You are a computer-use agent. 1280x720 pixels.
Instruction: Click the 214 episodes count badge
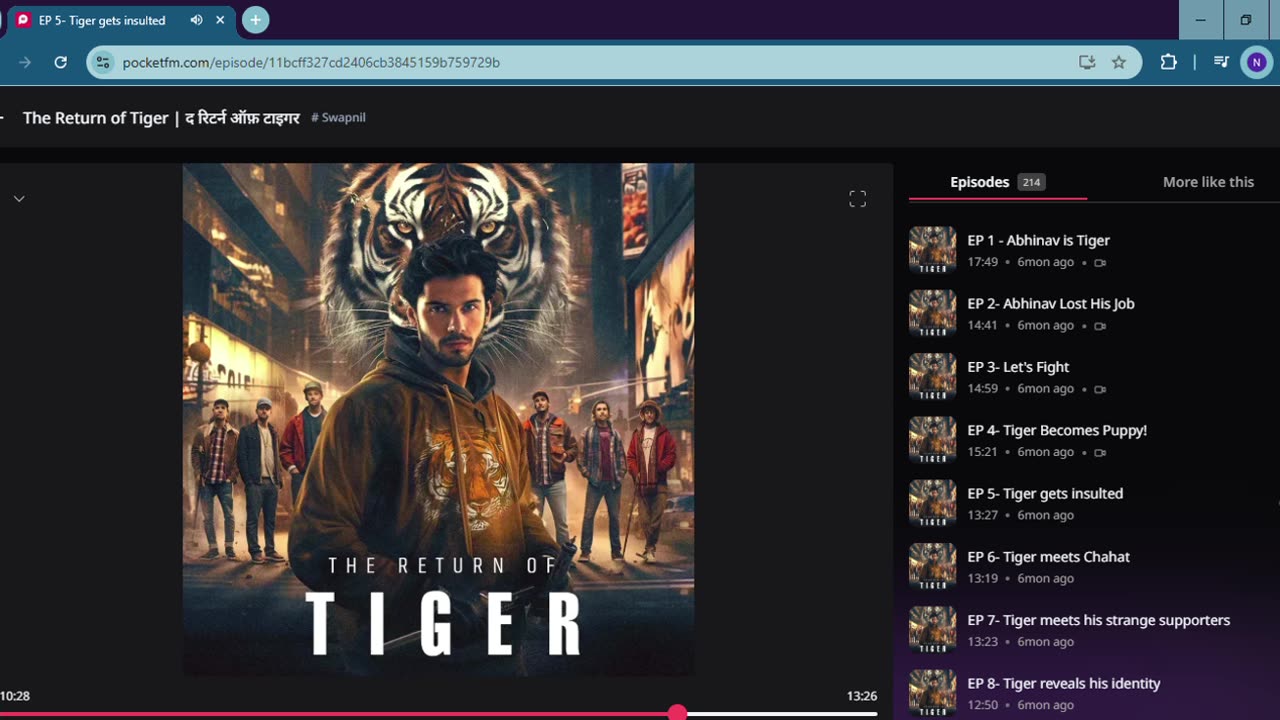[1031, 182]
